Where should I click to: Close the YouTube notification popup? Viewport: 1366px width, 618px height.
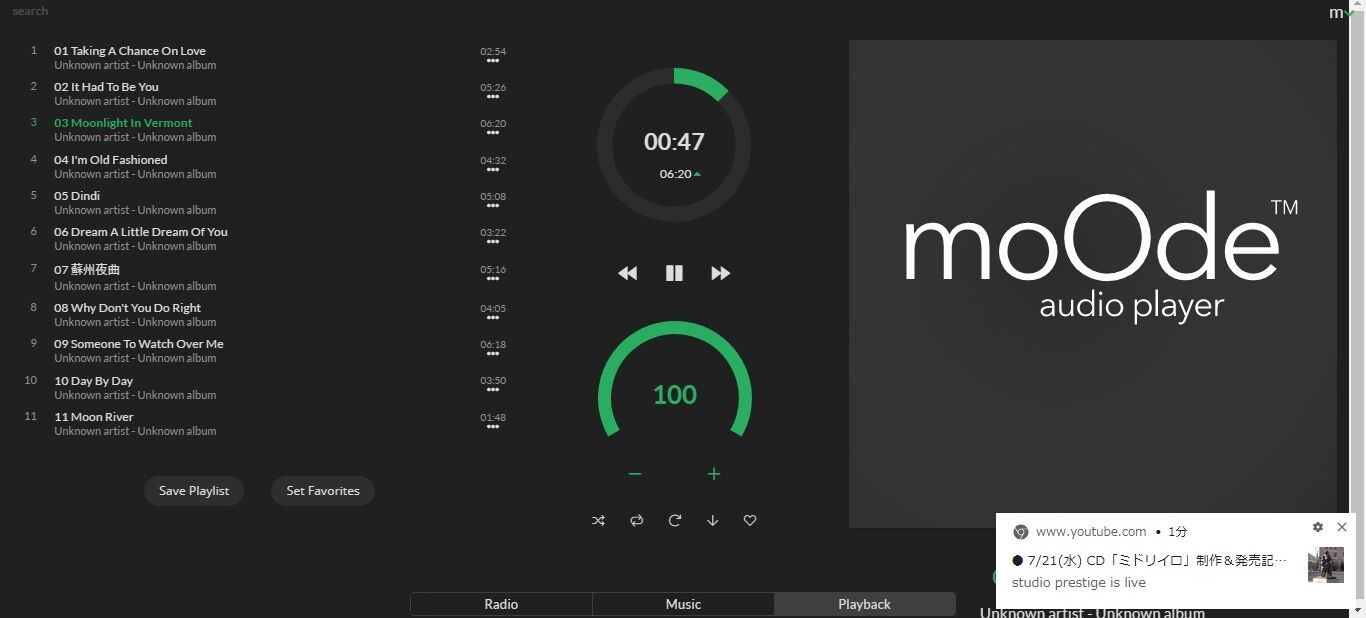(1342, 527)
